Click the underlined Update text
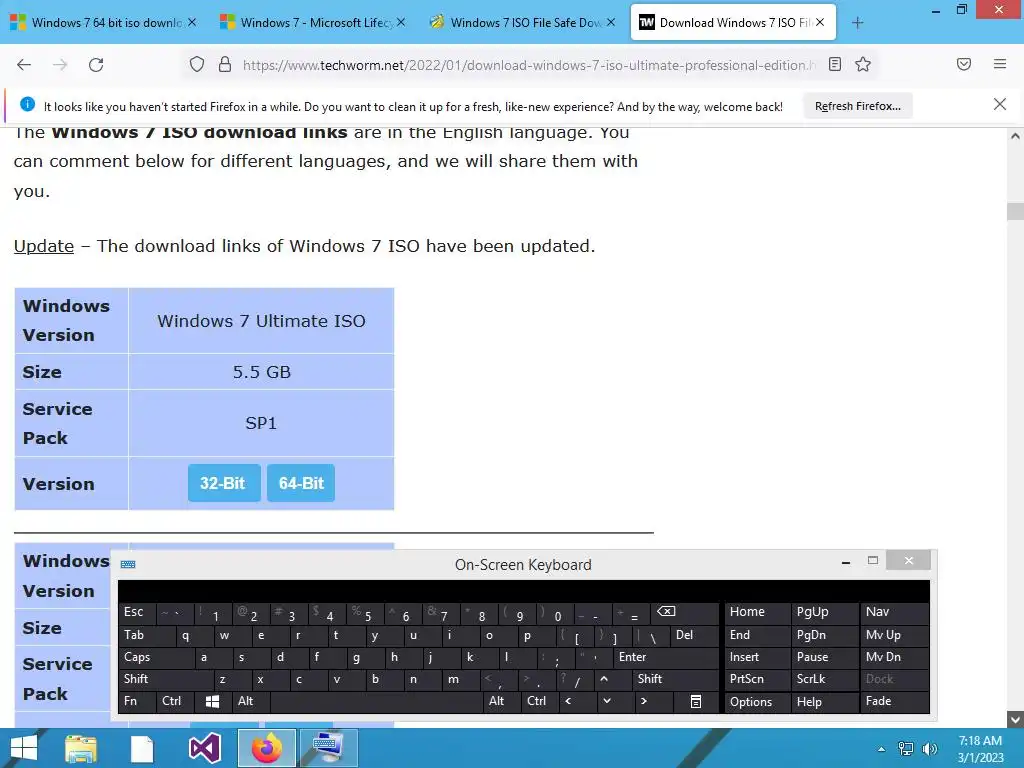Viewport: 1024px width, 768px height. pyautogui.click(x=44, y=246)
